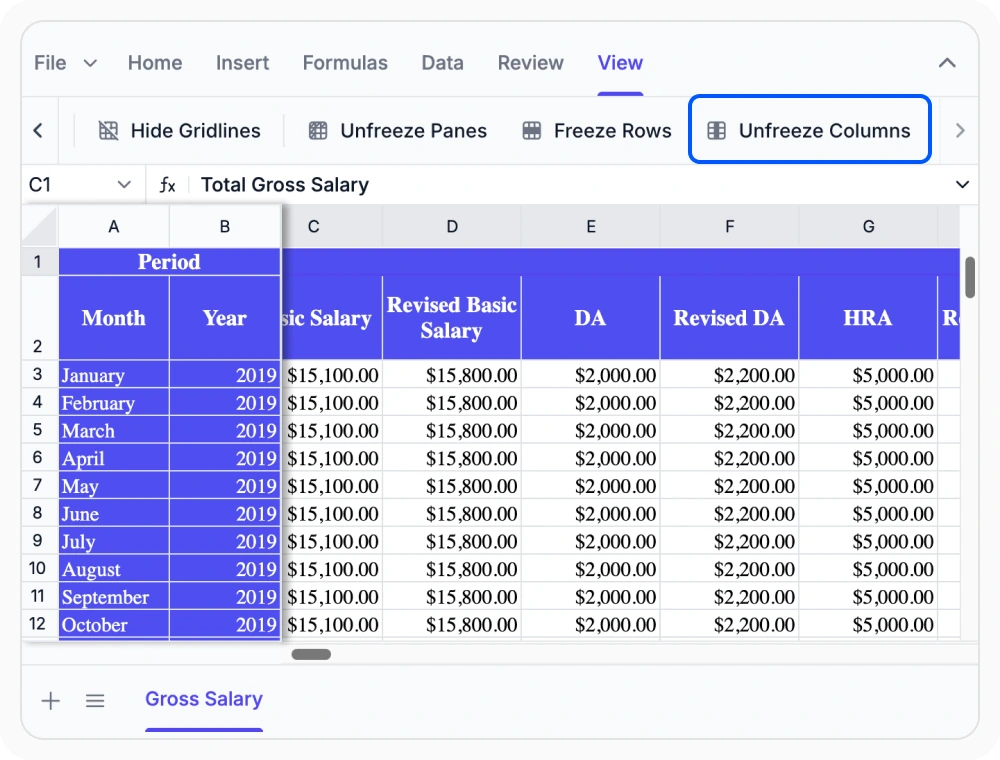This screenshot has width=1000, height=760.
Task: Click the Unfreeze Panes grid icon
Action: point(318,131)
